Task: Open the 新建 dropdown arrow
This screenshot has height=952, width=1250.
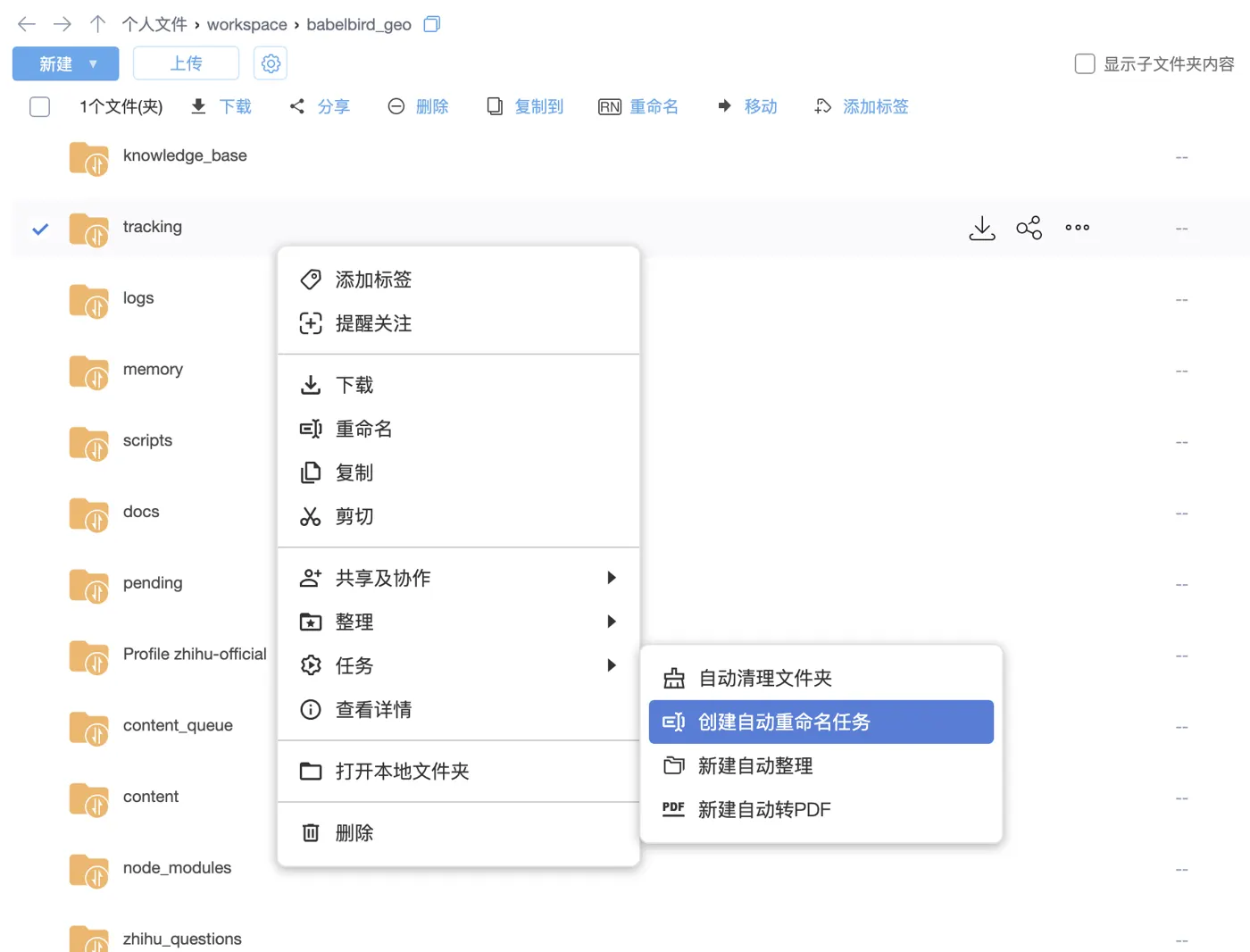Action: (93, 64)
